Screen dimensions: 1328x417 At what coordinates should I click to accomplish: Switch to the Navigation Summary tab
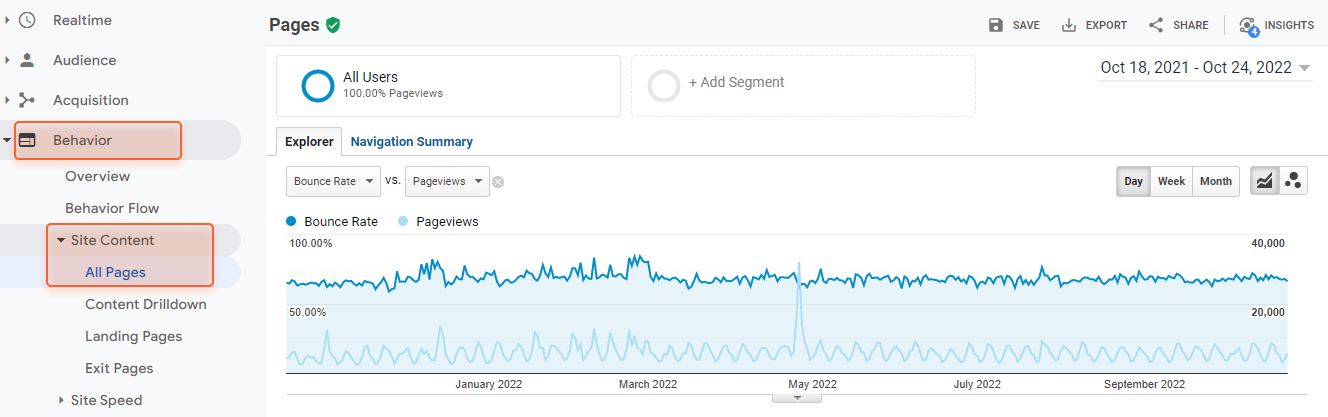[411, 142]
